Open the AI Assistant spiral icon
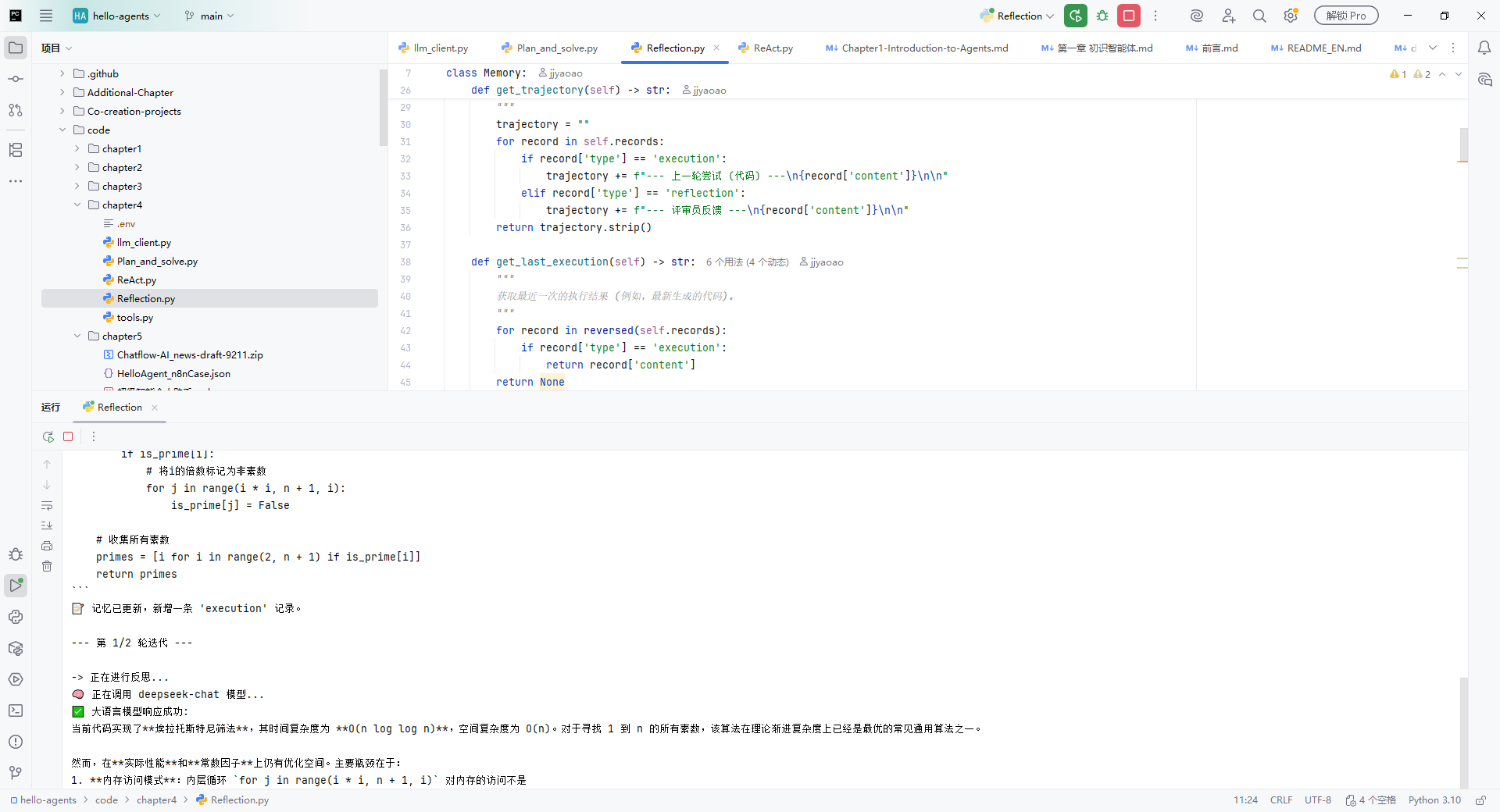The height and width of the screenshot is (812, 1500). [x=1197, y=16]
